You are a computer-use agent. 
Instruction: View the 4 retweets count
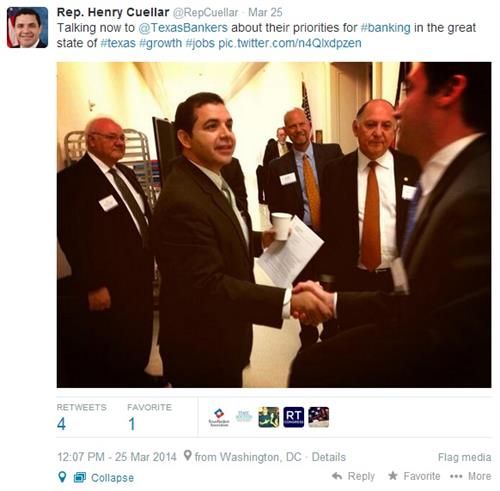coord(61,424)
